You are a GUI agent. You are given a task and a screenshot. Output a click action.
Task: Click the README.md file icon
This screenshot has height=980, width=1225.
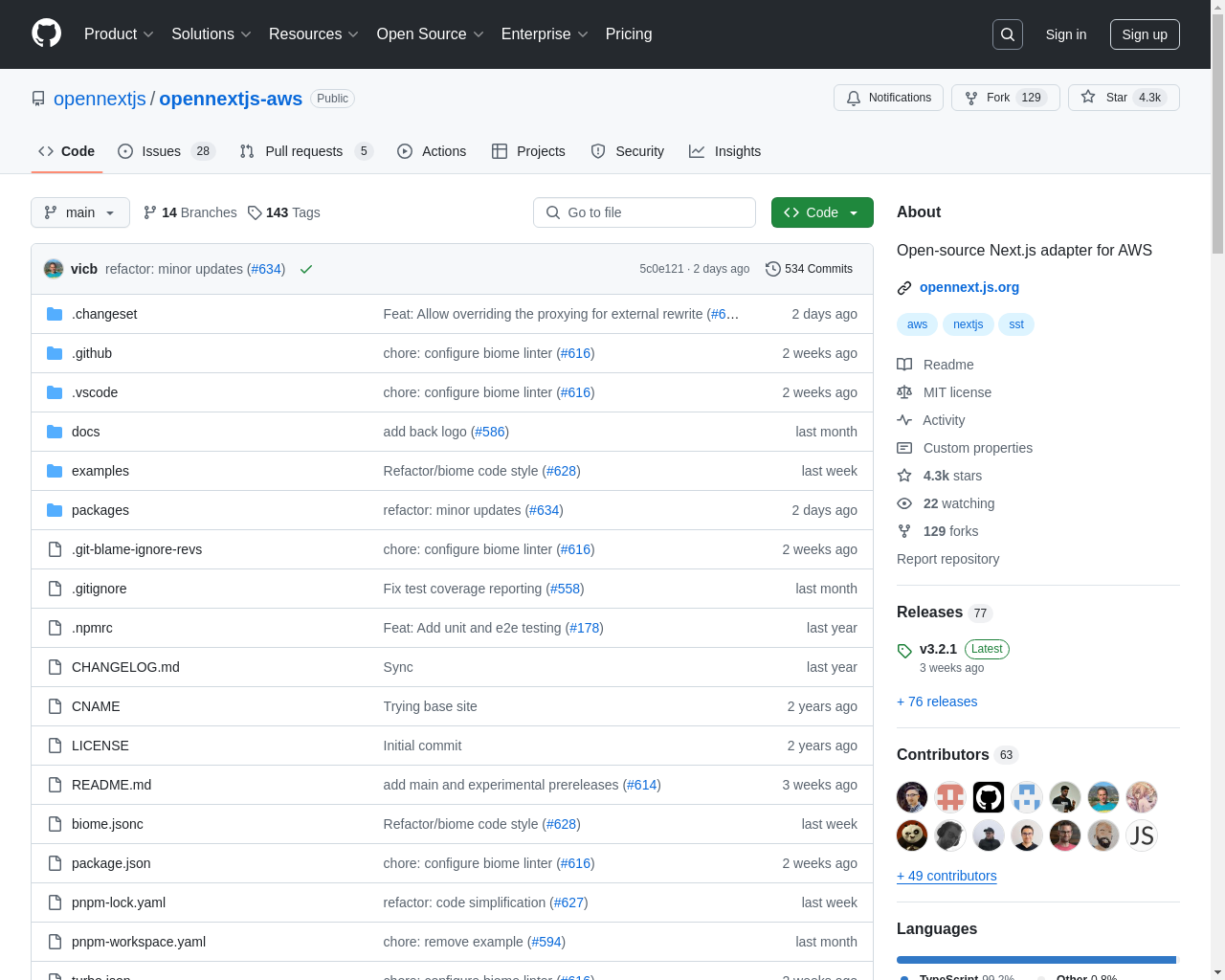click(55, 785)
